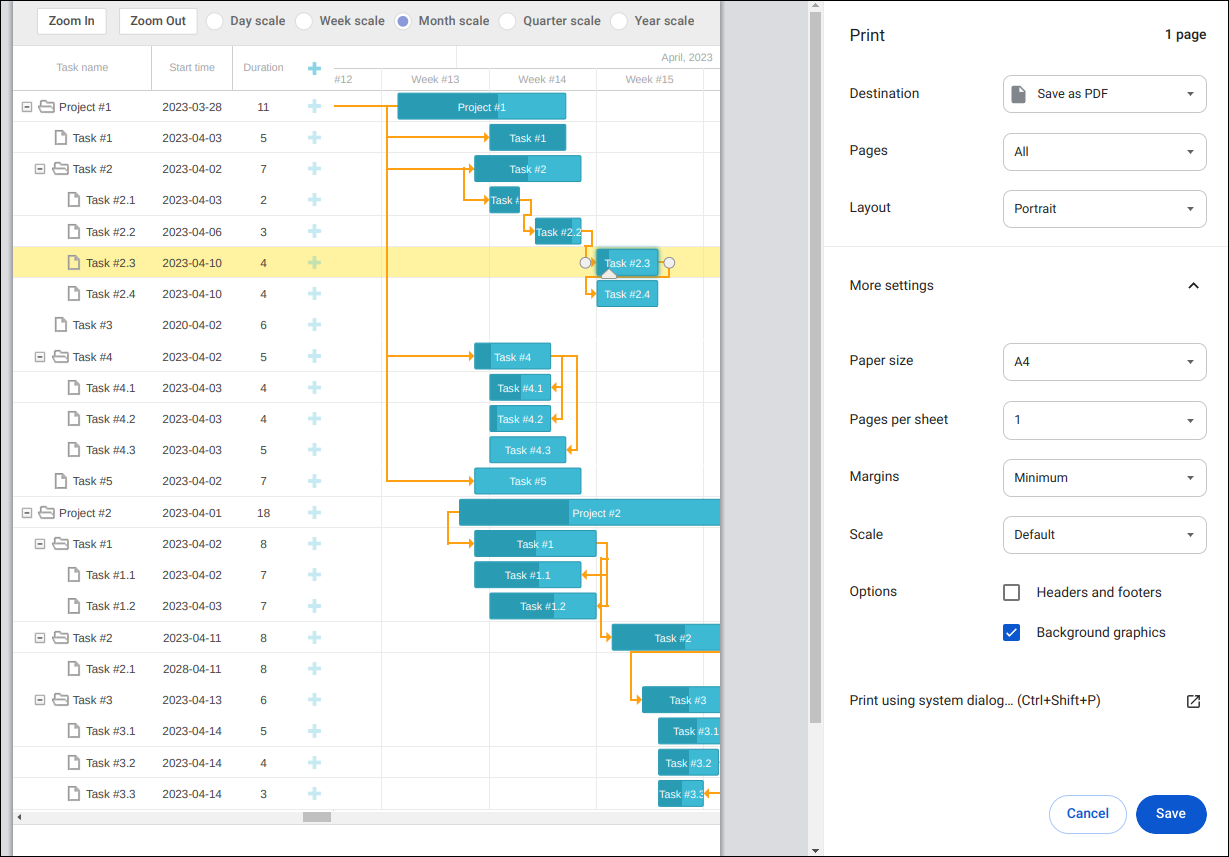Enable the Headers and footers checkbox
This screenshot has height=857, width=1229.
1011,592
